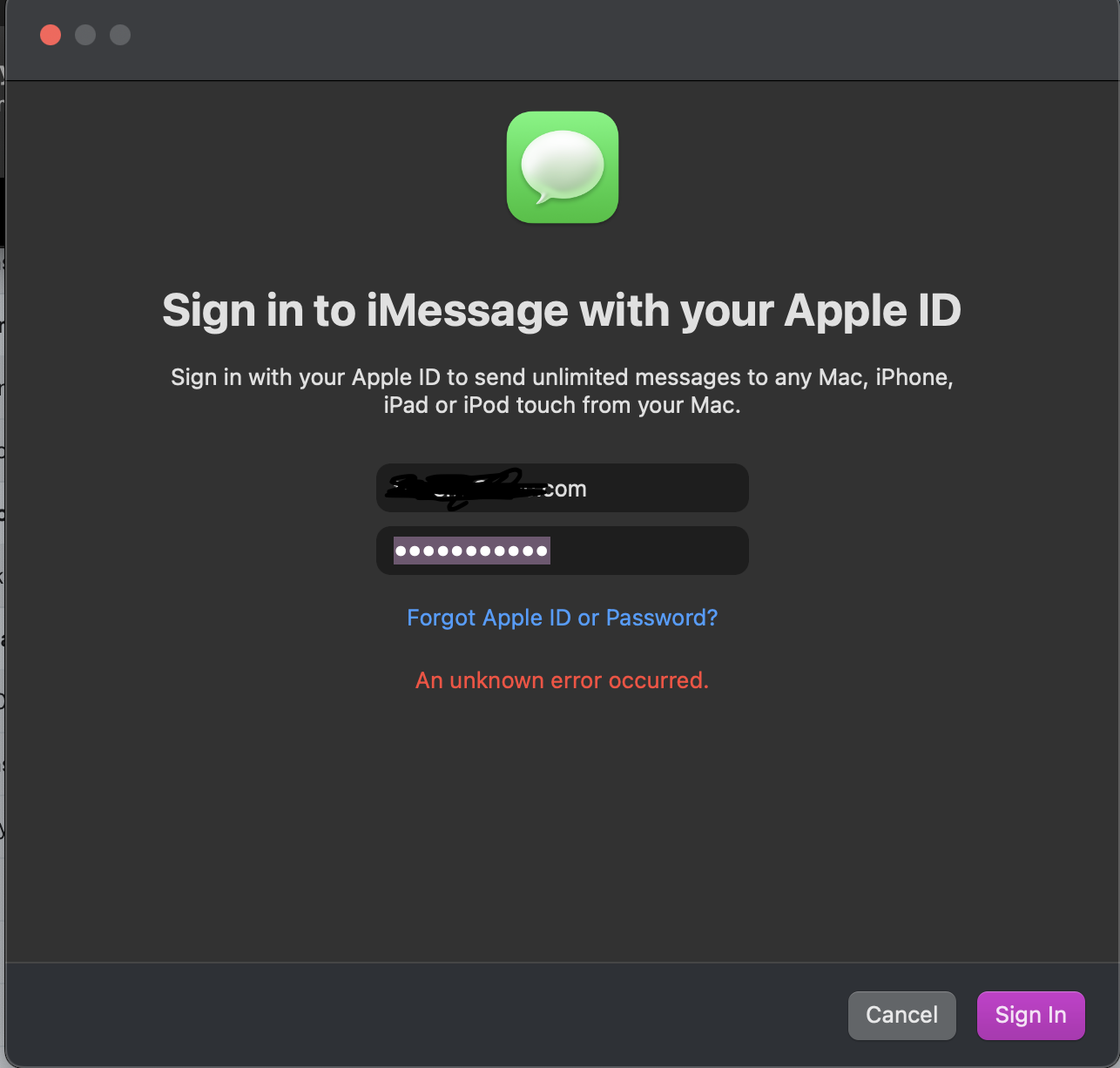1120x1068 pixels.
Task: Click the scribbled-out part of email
Action: [462, 489]
